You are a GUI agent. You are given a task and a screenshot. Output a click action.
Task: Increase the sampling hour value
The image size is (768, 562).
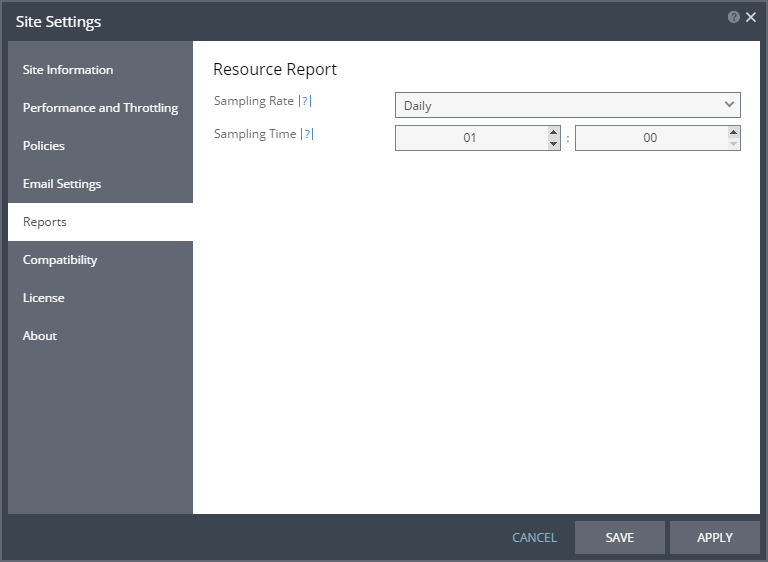pyautogui.click(x=553, y=132)
